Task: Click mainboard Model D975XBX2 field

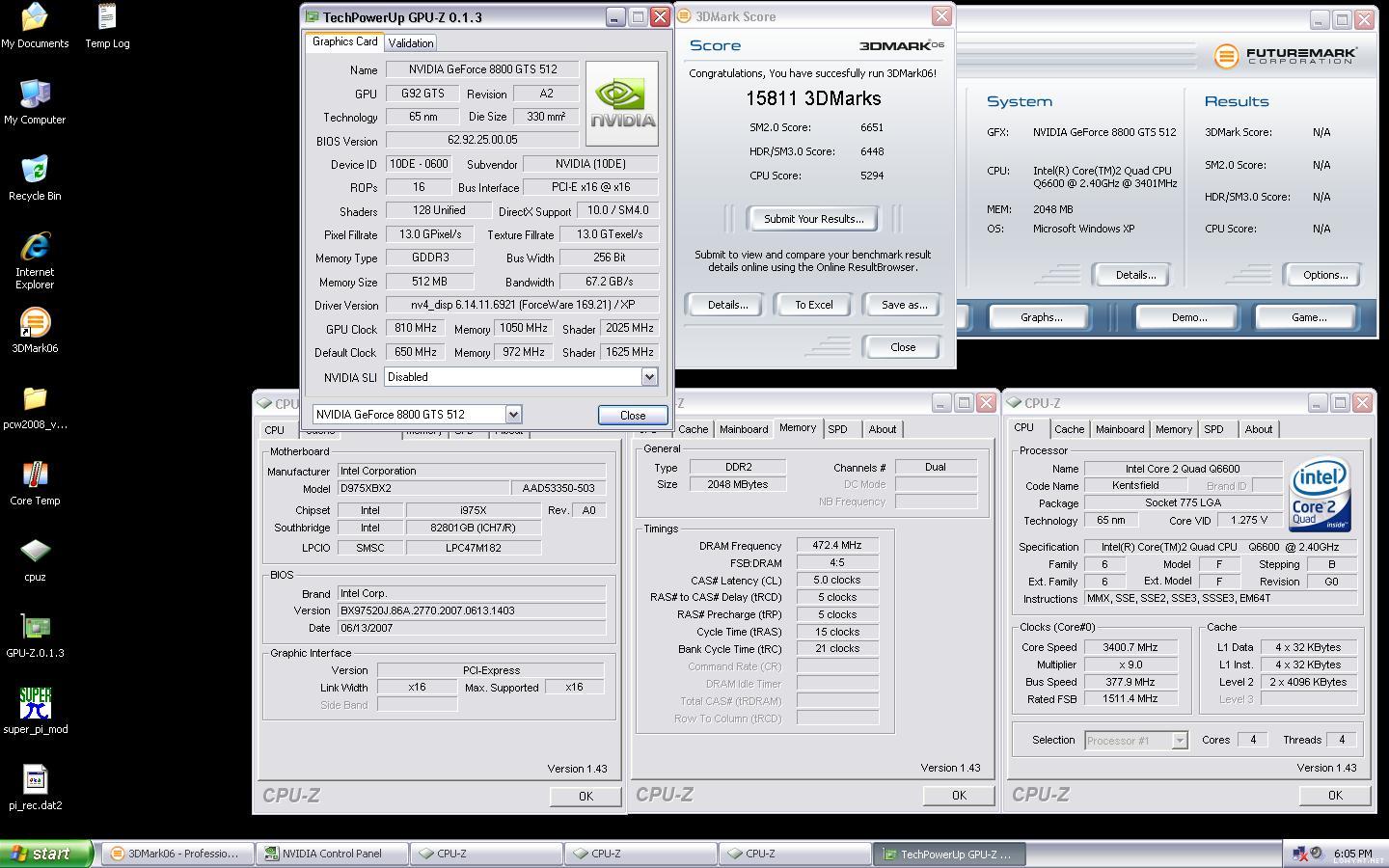Action: click(x=422, y=488)
